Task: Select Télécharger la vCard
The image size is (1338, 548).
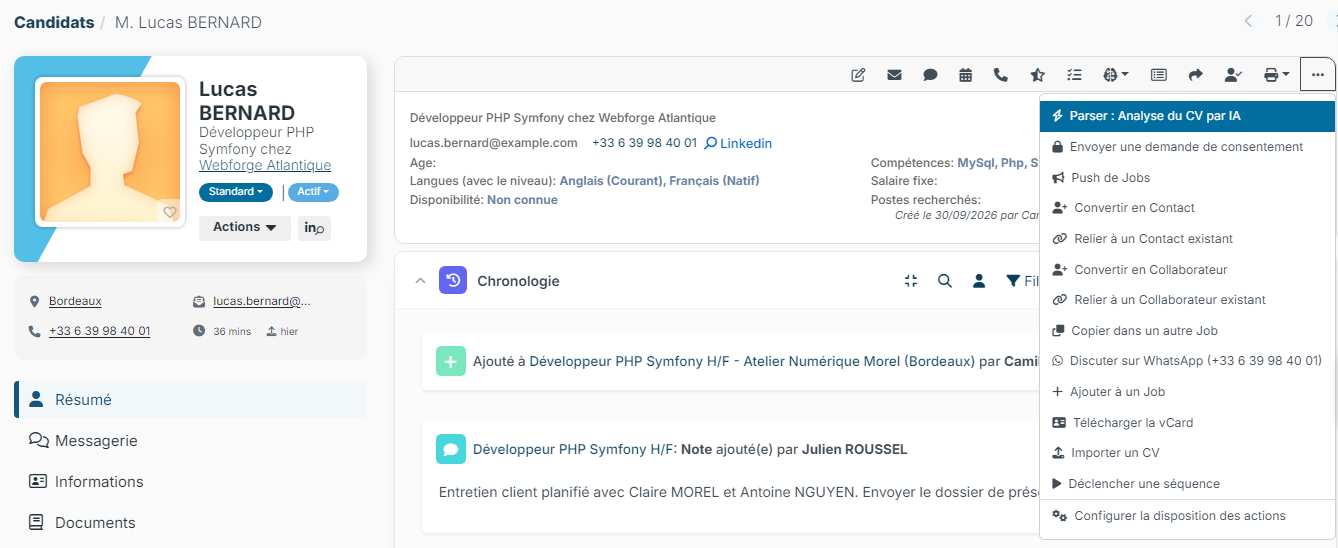Action: pyautogui.click(x=1188, y=423)
